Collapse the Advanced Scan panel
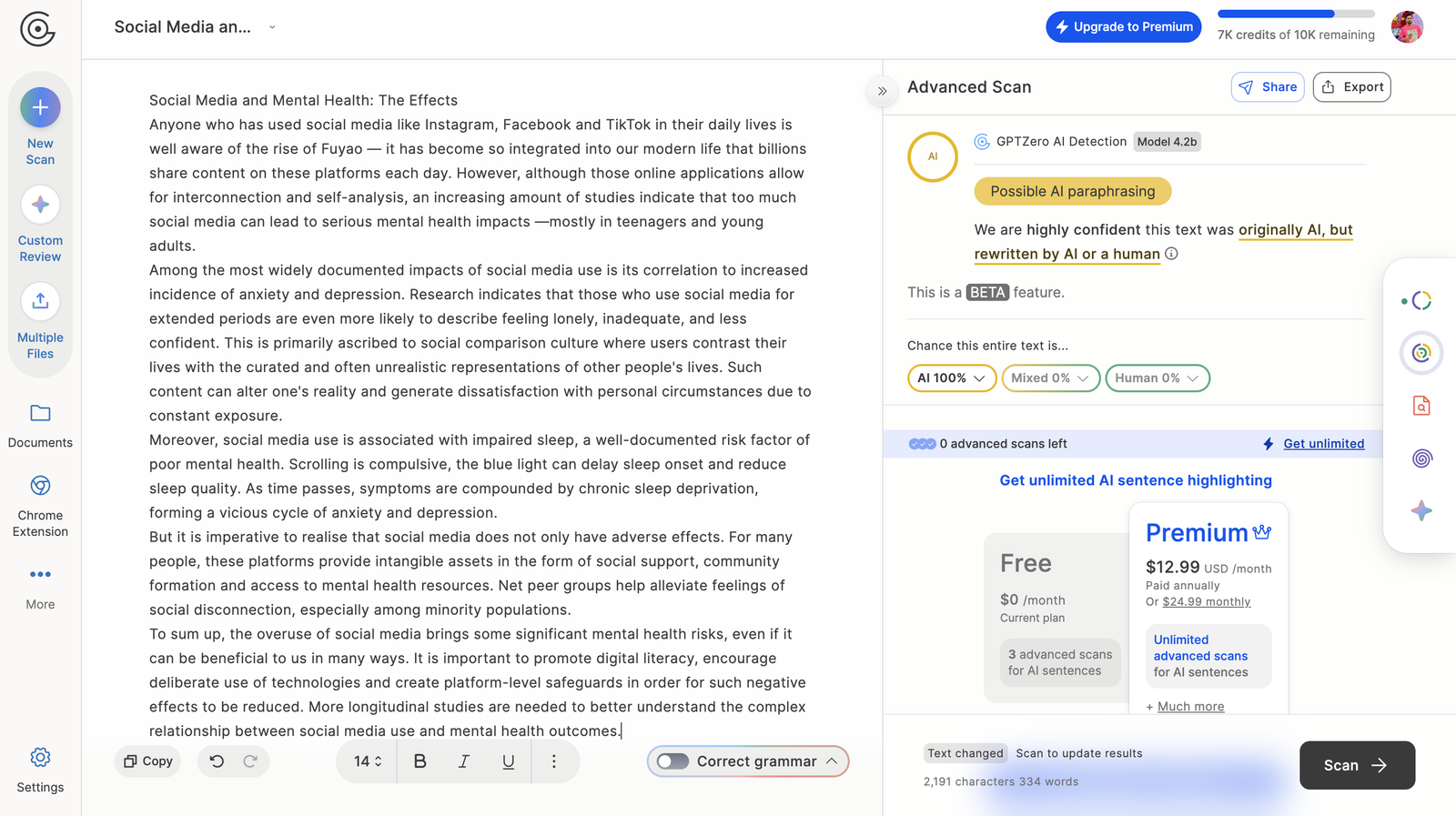1456x816 pixels. tap(882, 91)
